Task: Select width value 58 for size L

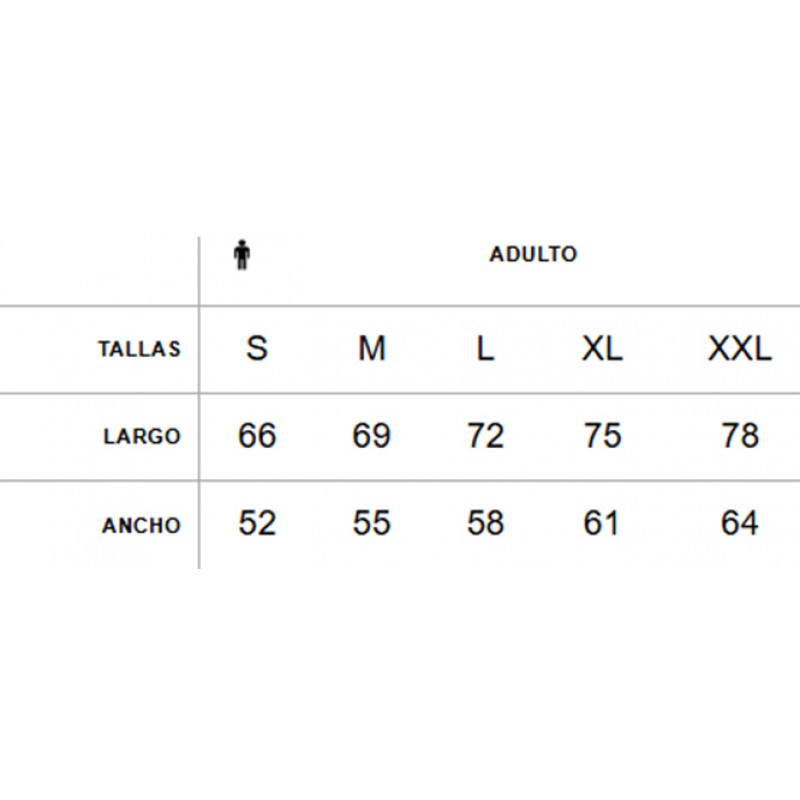Action: 485,522
